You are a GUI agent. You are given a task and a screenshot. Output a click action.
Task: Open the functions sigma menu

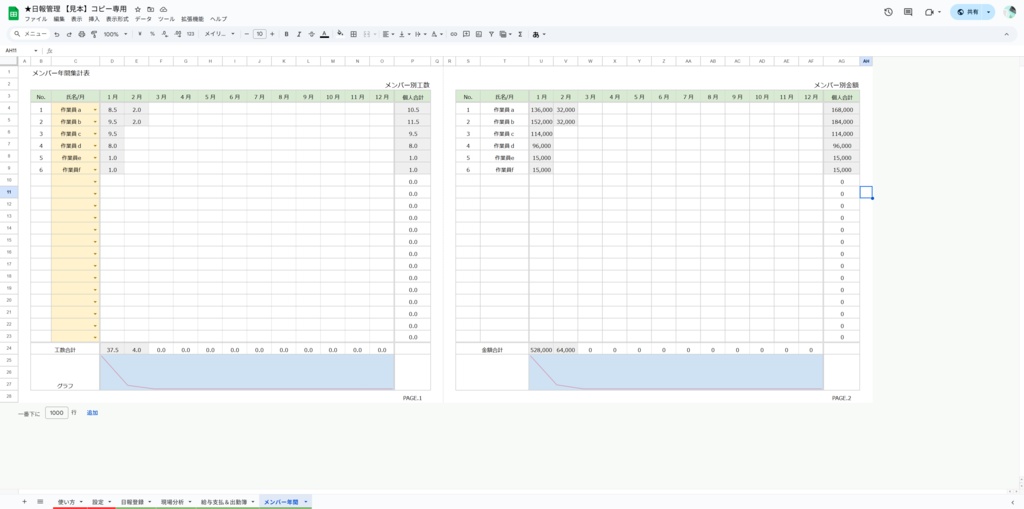[x=520, y=34]
